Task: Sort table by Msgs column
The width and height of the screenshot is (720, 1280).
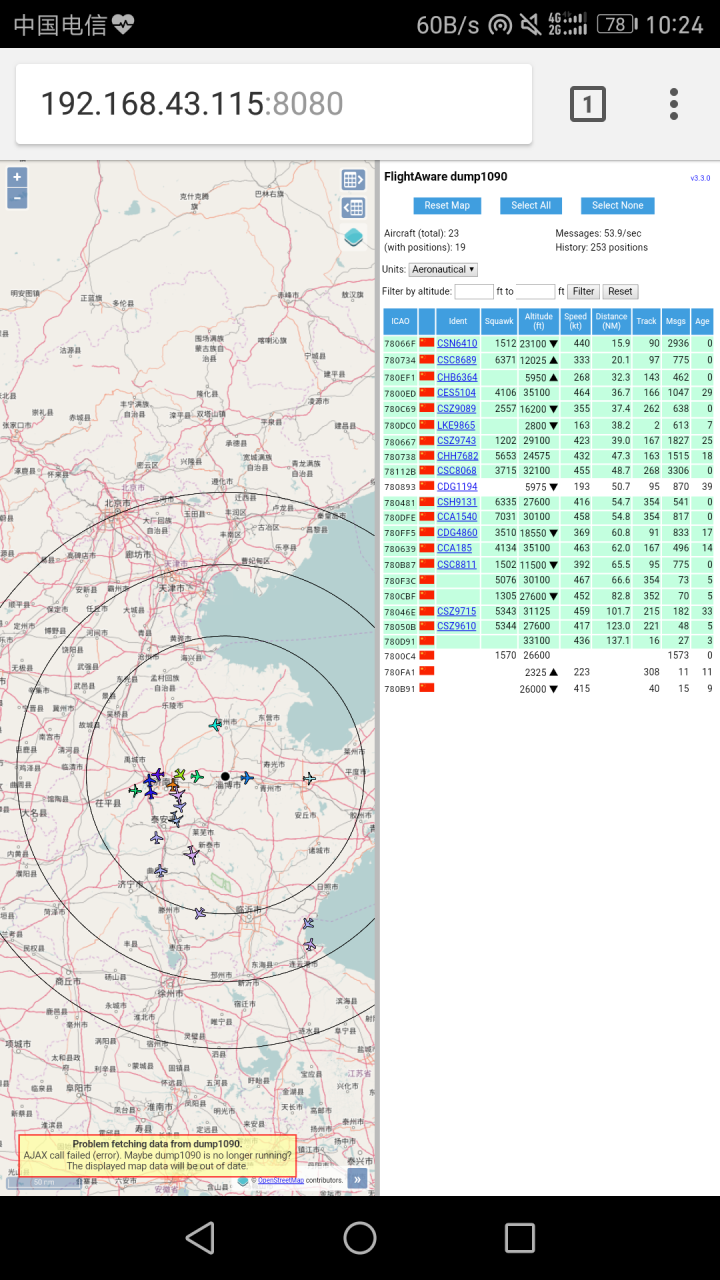Action: coord(676,321)
